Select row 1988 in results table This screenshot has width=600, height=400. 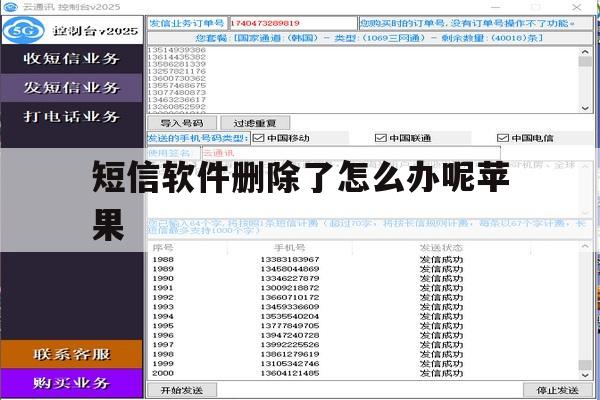click(x=363, y=260)
